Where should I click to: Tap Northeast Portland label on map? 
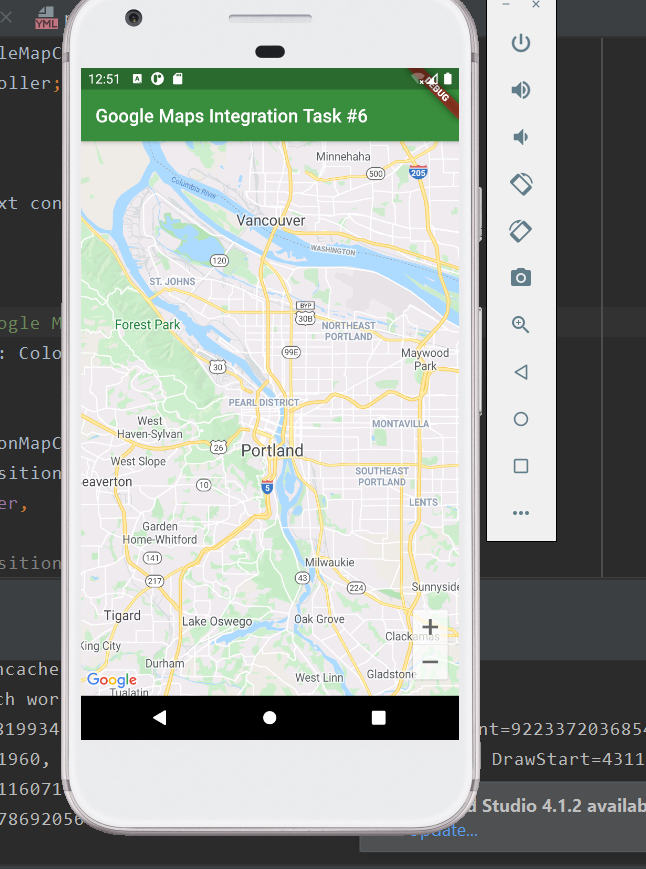pyautogui.click(x=348, y=331)
